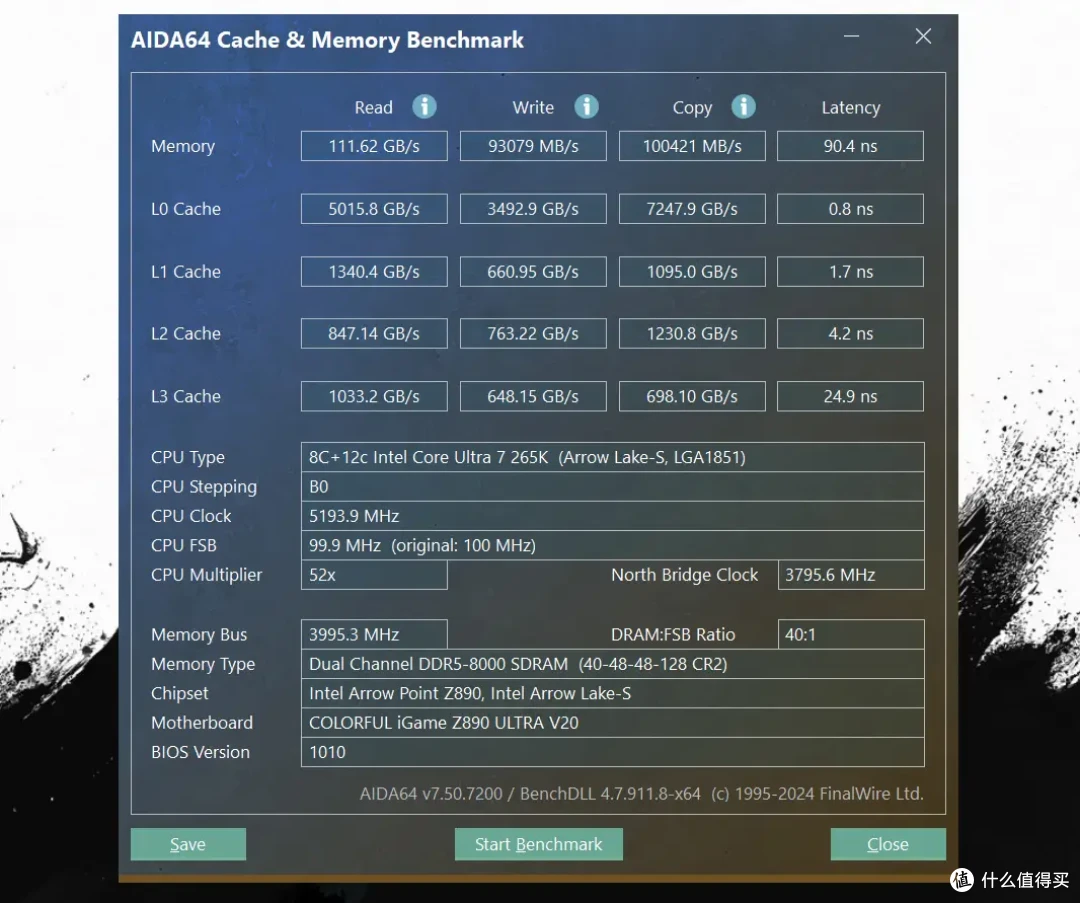Click L1 Cache Write 660.95 GB/s
Viewport: 1080px width, 903px height.
(x=533, y=271)
